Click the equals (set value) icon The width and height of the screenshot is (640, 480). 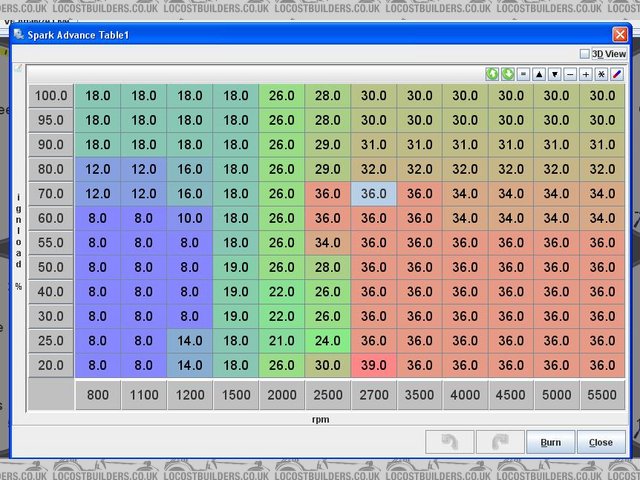tap(523, 74)
